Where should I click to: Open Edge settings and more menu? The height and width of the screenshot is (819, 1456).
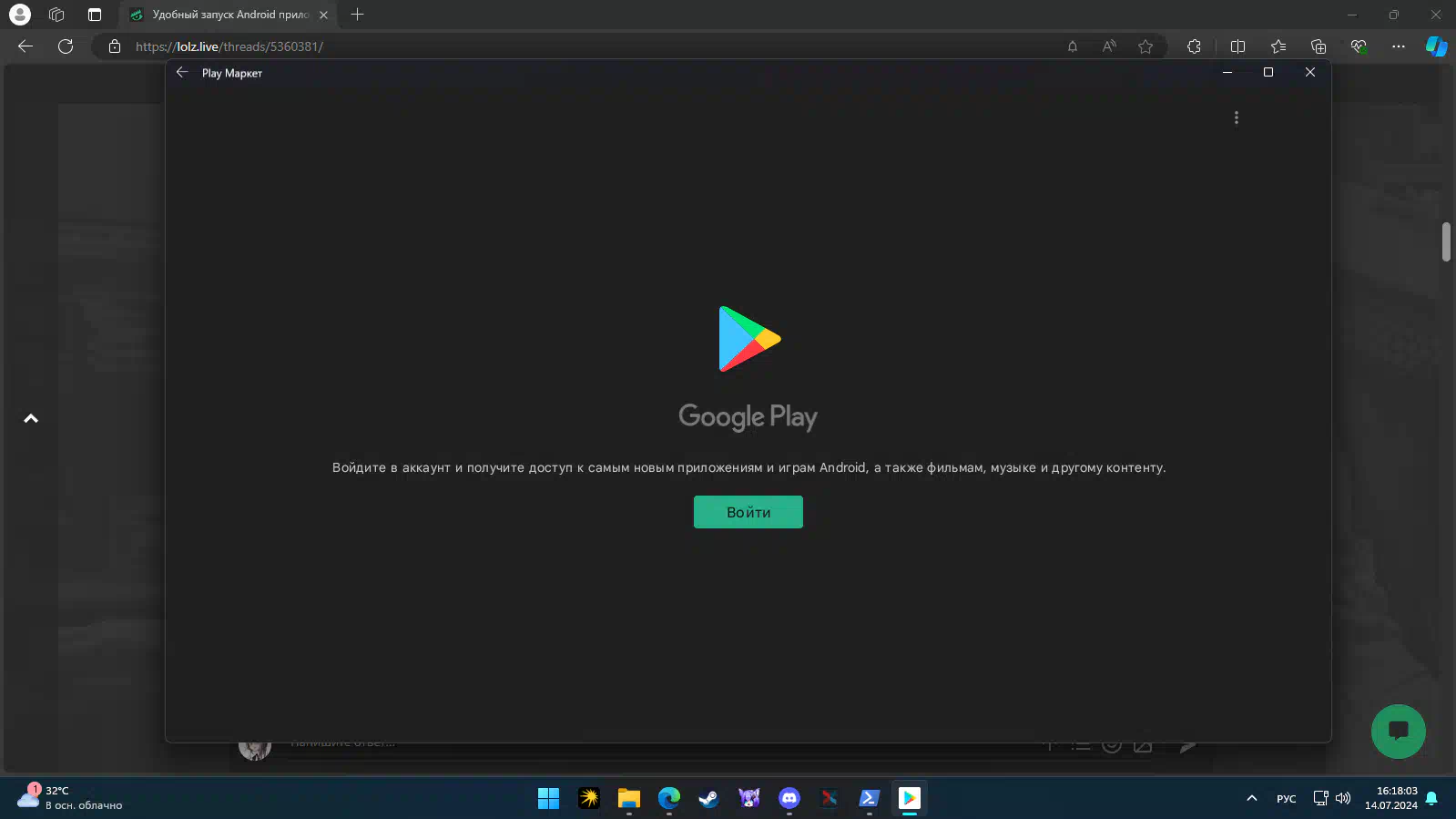coord(1398,46)
